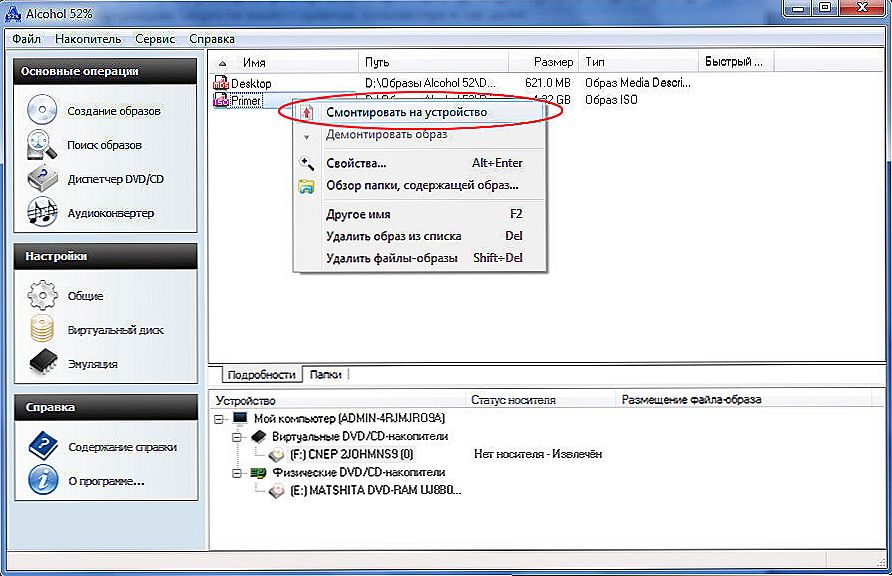Image resolution: width=892 pixels, height=576 pixels.
Task: Switch to the Подробности tab
Action: click(261, 375)
